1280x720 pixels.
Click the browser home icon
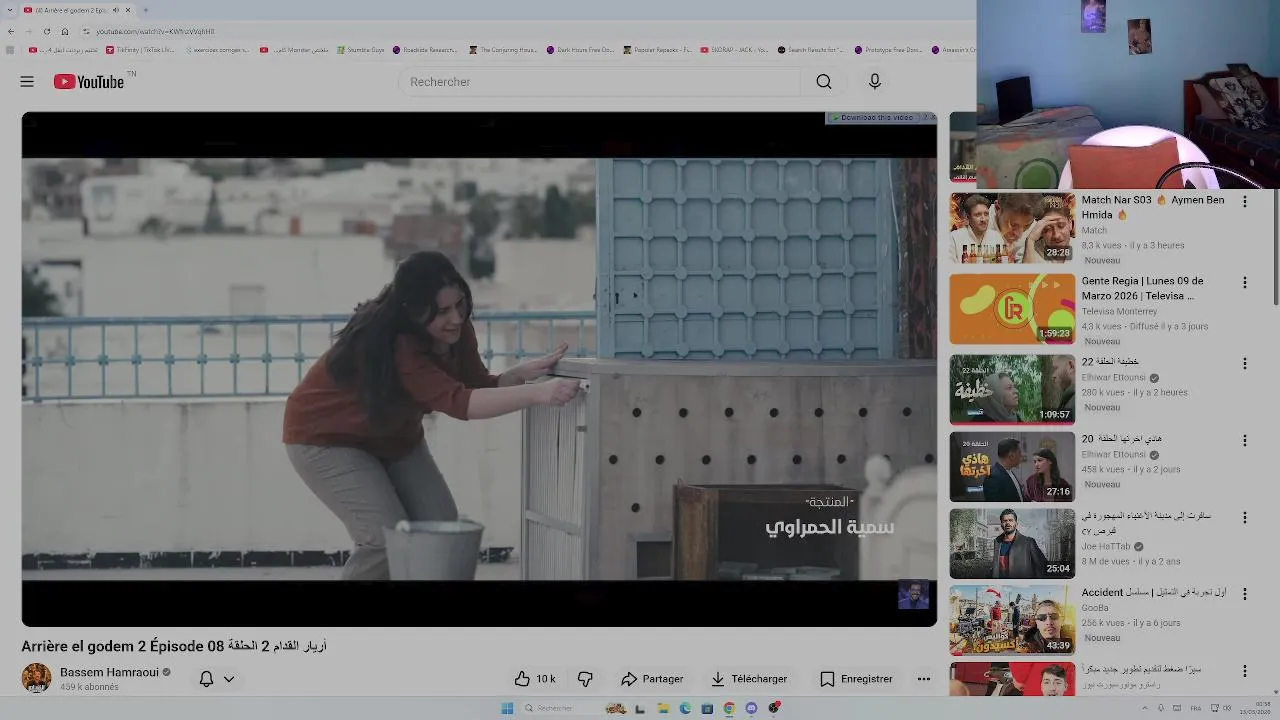pos(64,31)
